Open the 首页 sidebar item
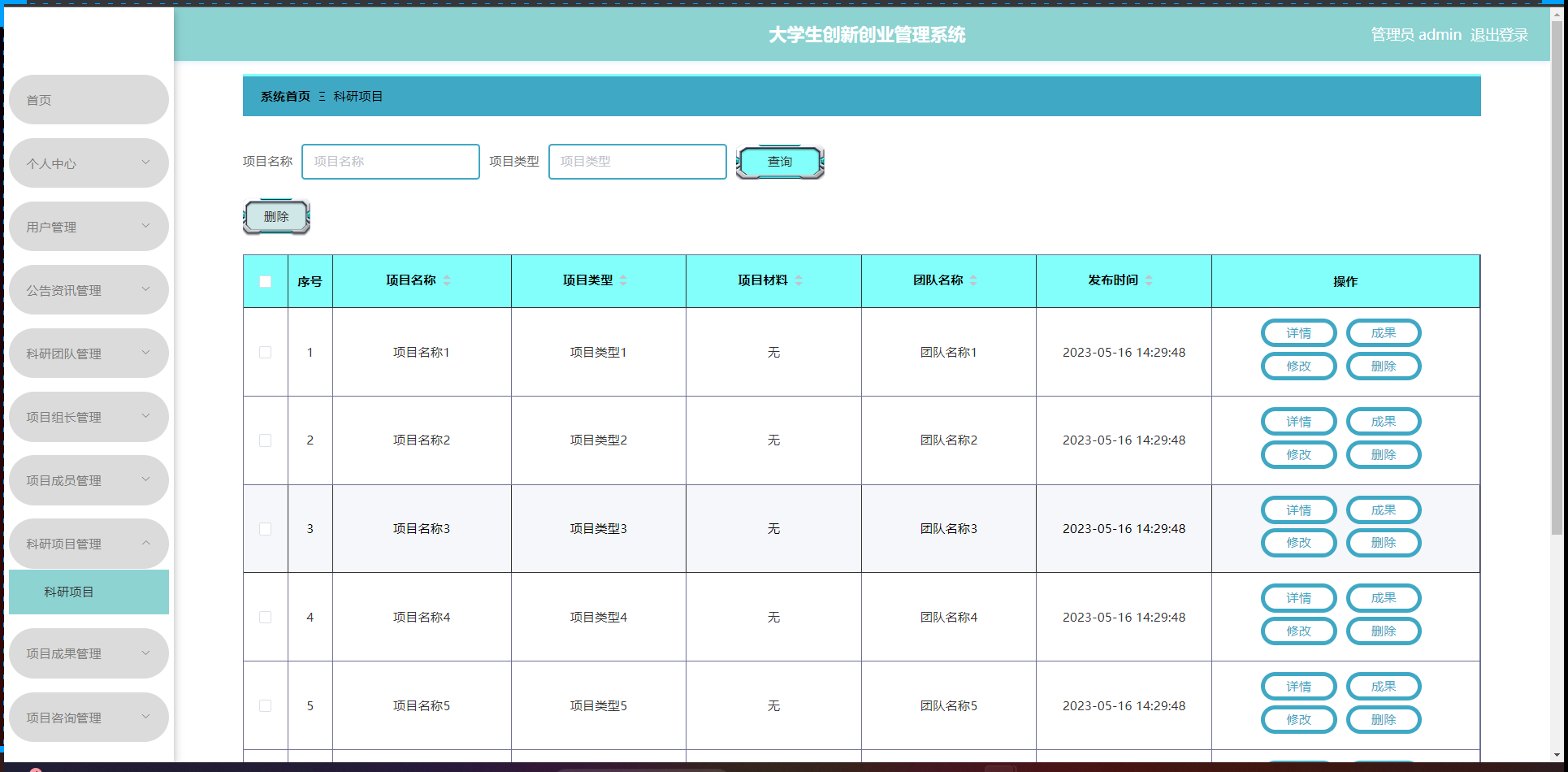Screen dimensions: 1568x772 (x=89, y=100)
